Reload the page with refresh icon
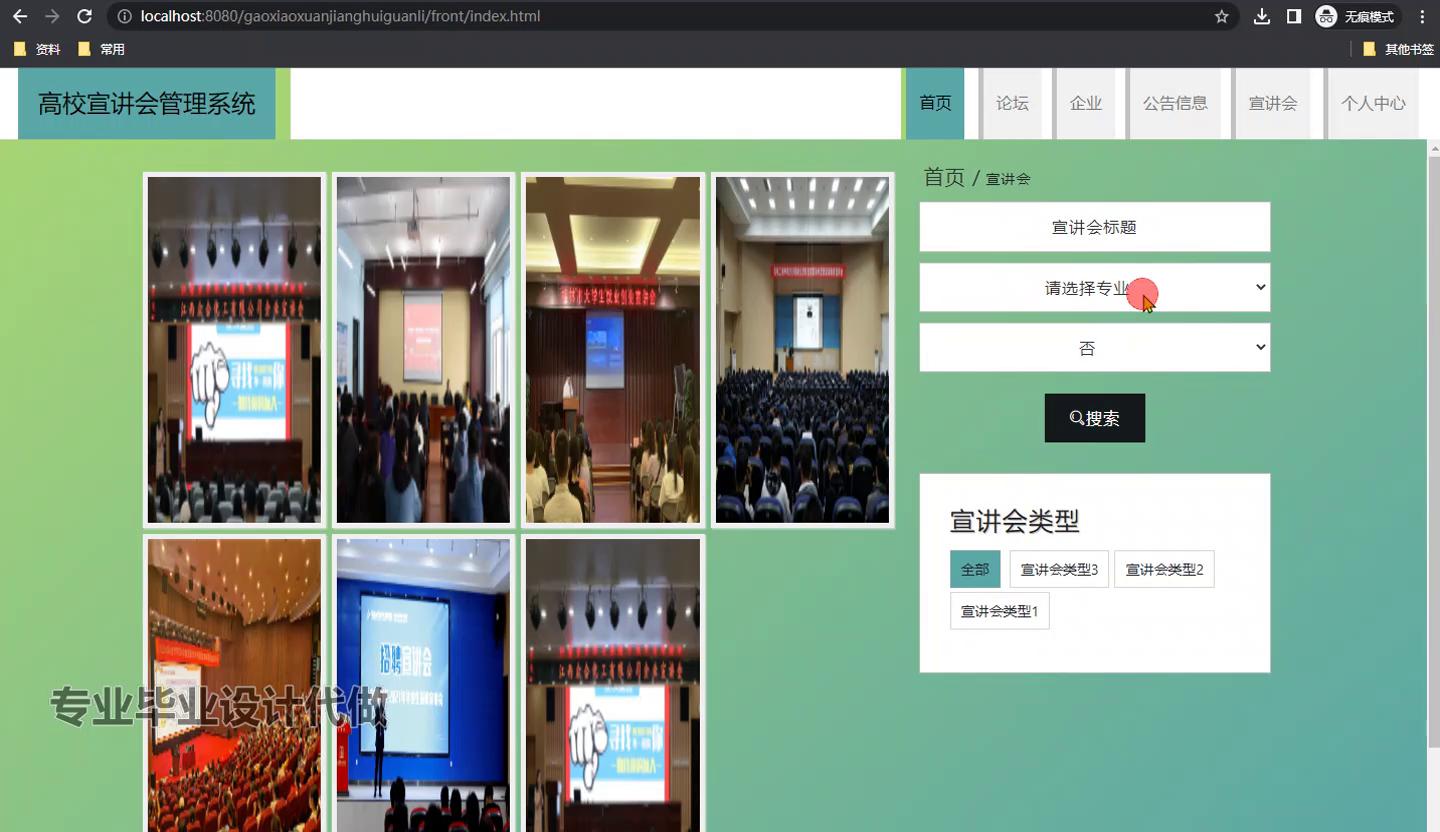 [85, 17]
